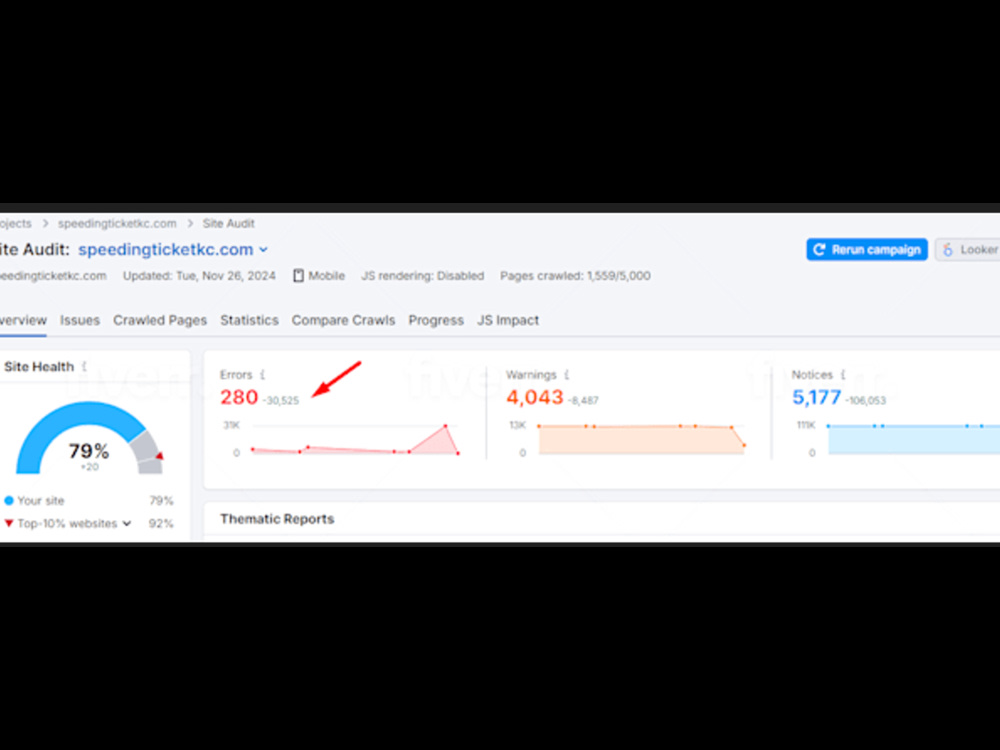This screenshot has width=1000, height=750.
Task: View the JS Impact tab
Action: click(x=508, y=320)
